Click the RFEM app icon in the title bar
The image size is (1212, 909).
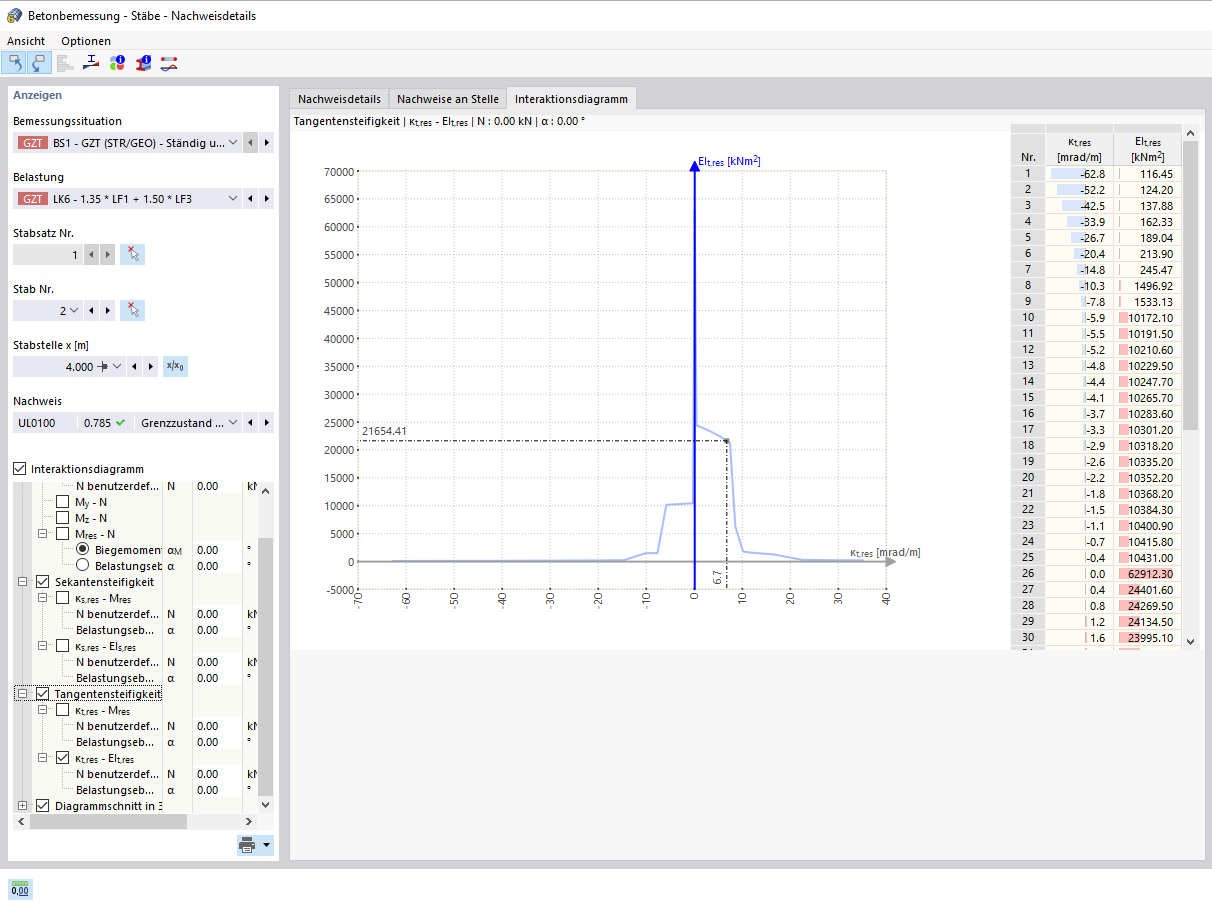click(x=14, y=15)
